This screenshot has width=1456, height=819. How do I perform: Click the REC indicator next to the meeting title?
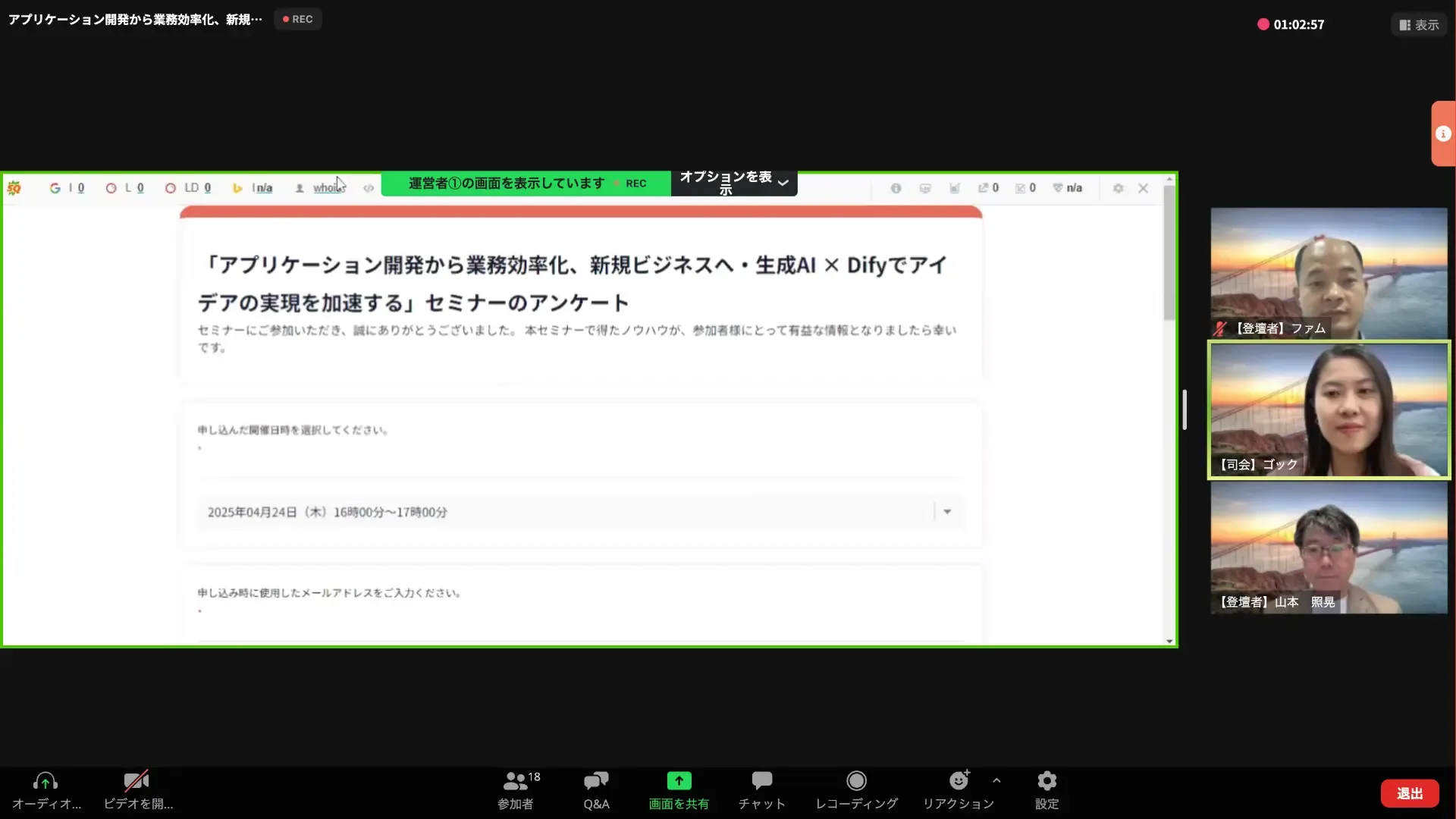(297, 19)
